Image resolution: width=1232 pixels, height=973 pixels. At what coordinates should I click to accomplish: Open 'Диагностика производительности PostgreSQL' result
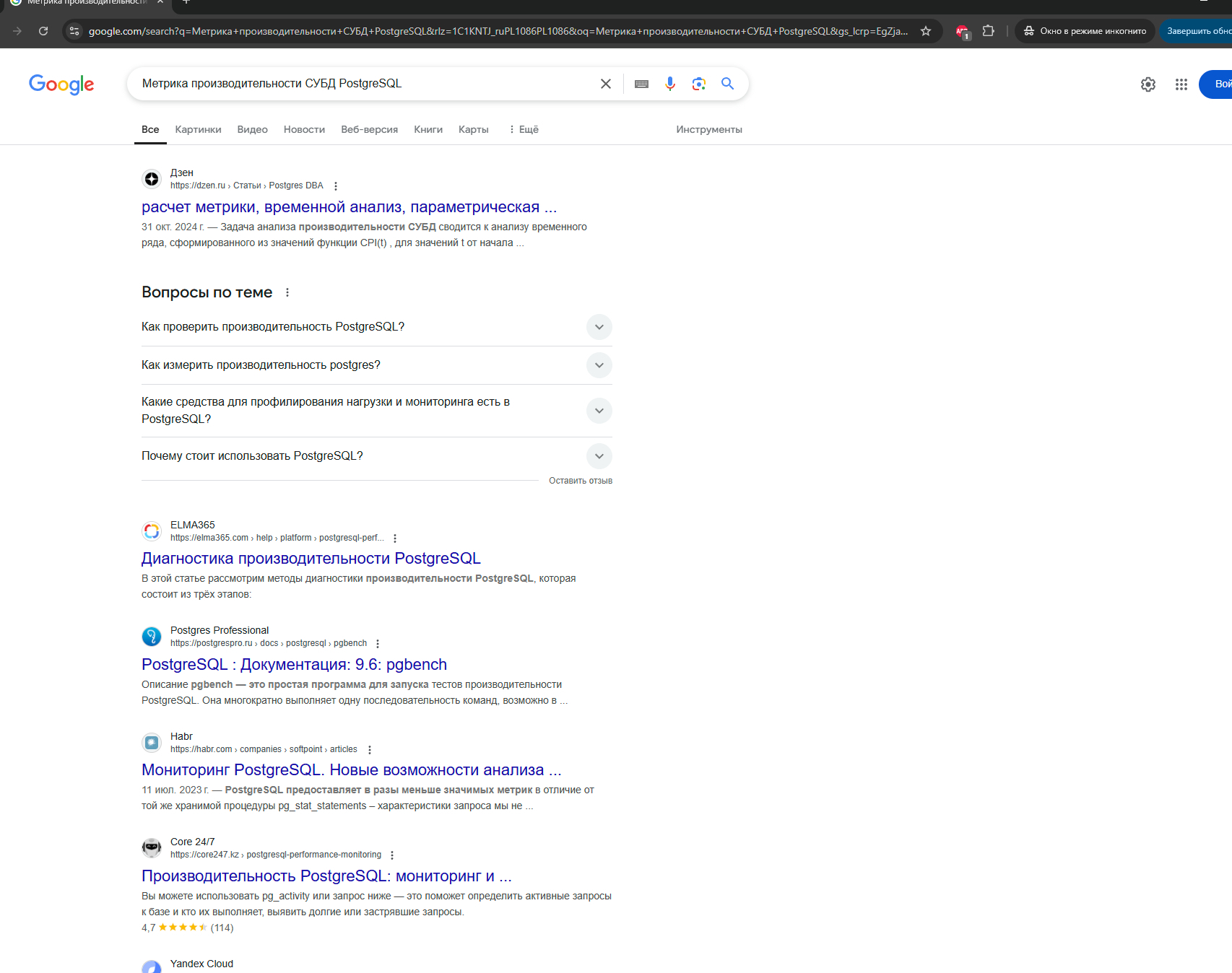click(311, 558)
